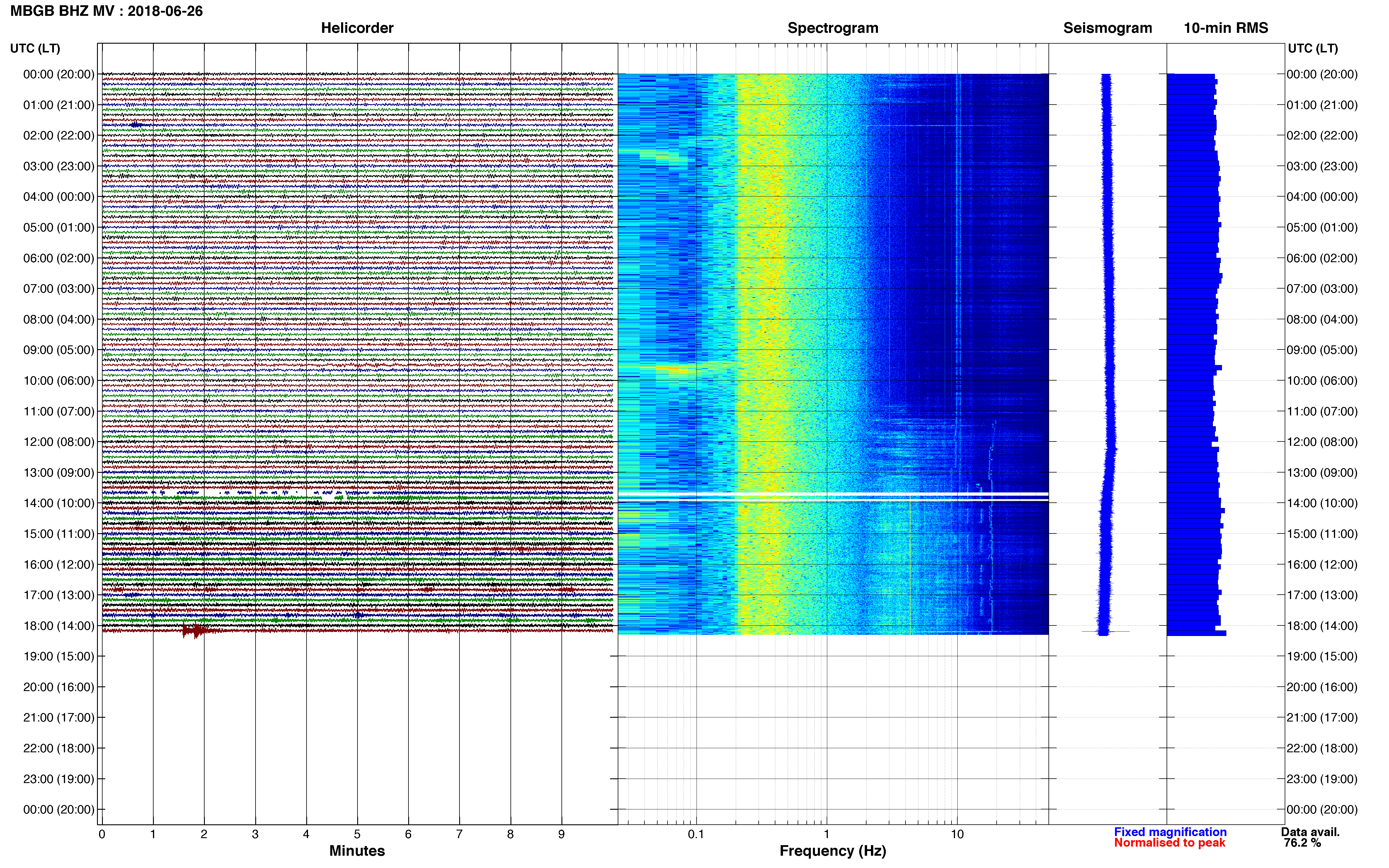Select the Seismogram panel heading
The width and height of the screenshot is (1389, 868).
(1108, 28)
